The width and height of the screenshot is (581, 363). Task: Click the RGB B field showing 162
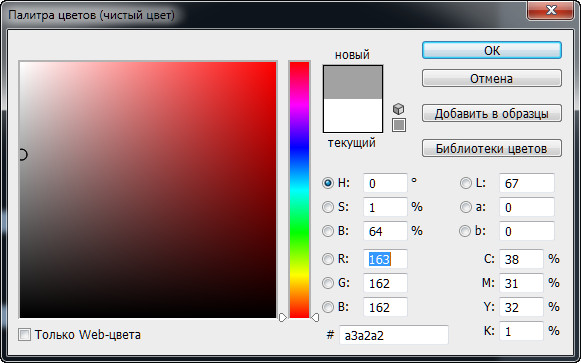[x=385, y=307]
